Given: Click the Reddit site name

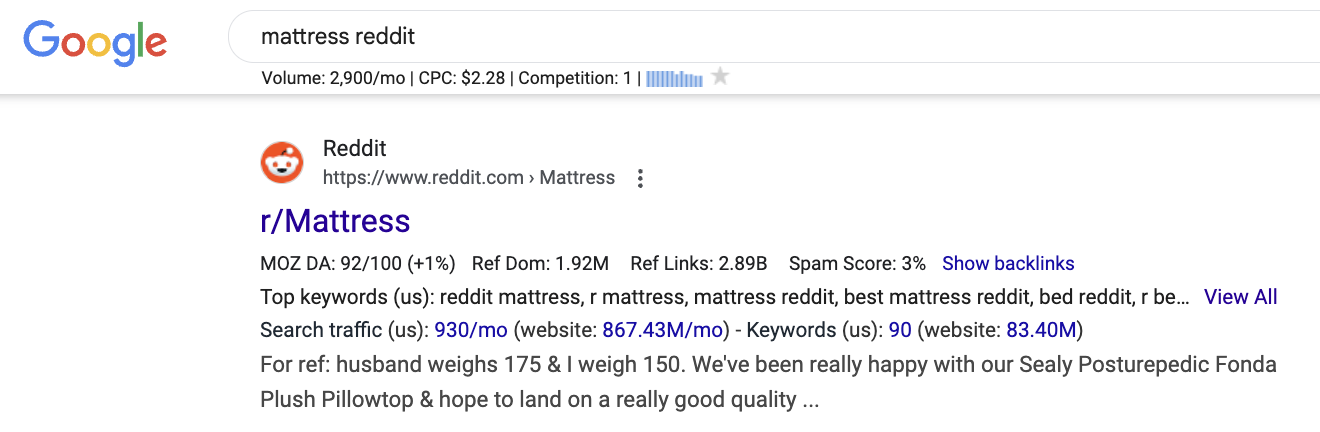Looking at the screenshot, I should [x=355, y=149].
